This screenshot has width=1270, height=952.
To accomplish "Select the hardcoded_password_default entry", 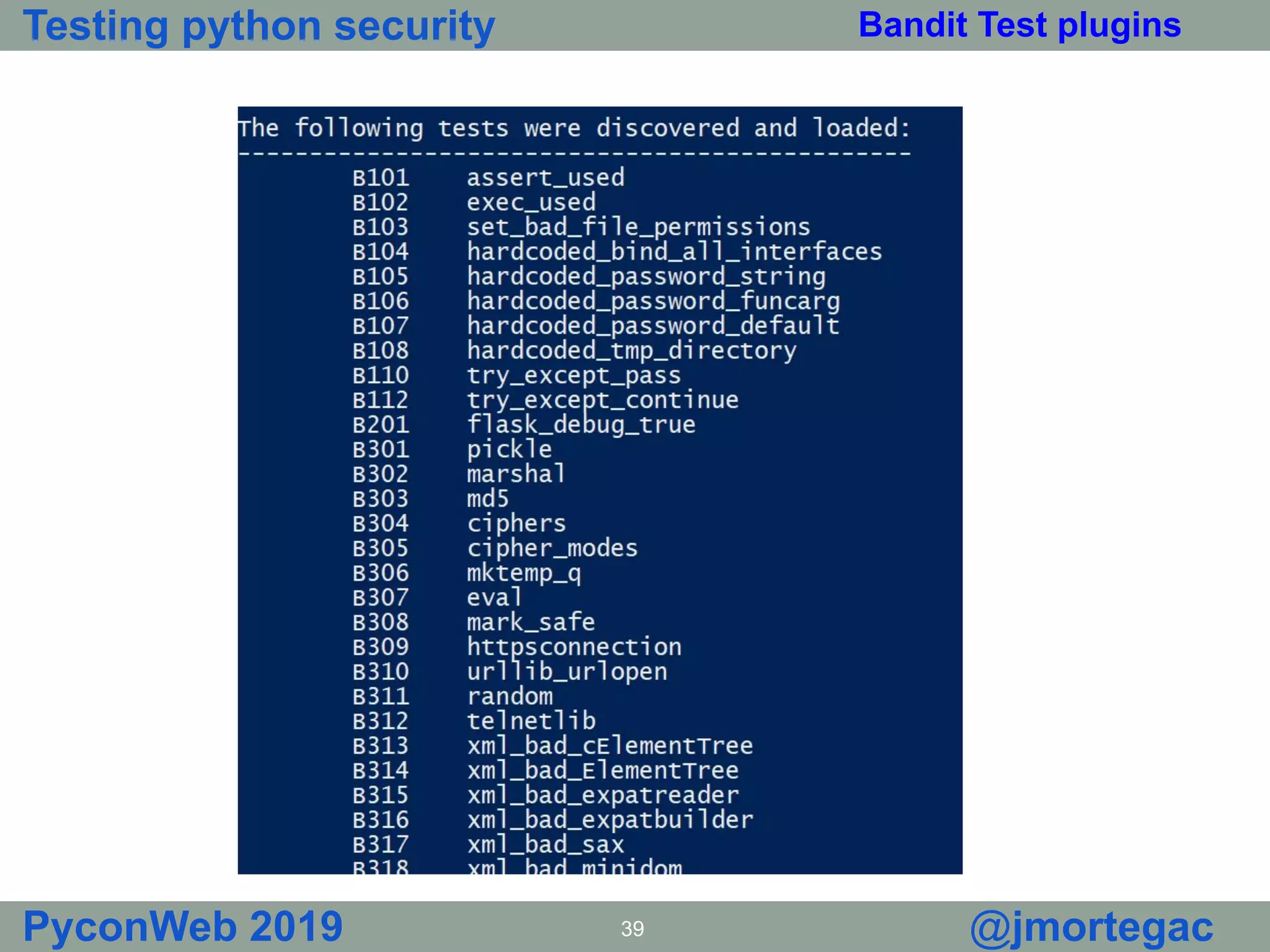I will click(x=654, y=326).
